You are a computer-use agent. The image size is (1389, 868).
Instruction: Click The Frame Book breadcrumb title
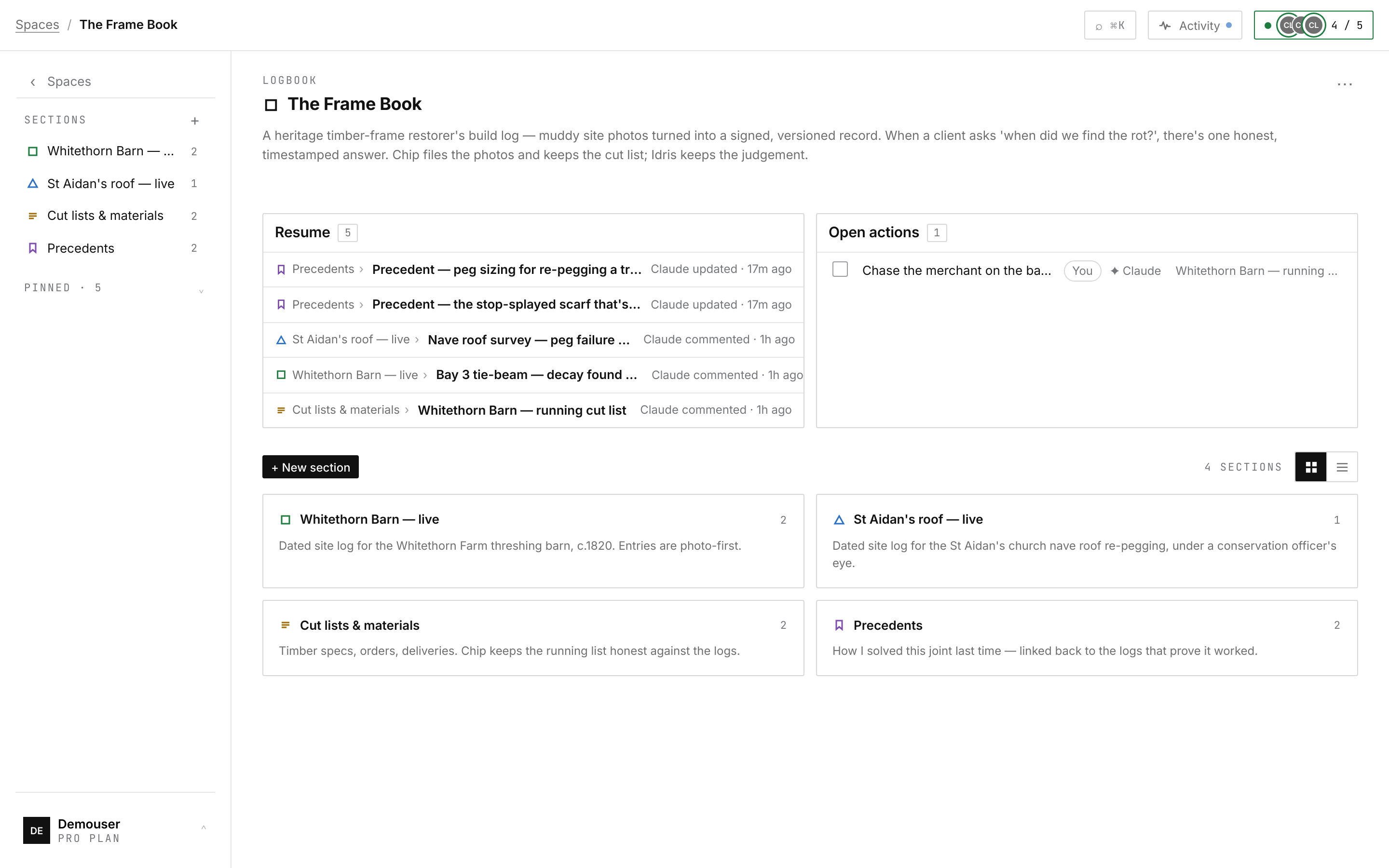click(129, 25)
